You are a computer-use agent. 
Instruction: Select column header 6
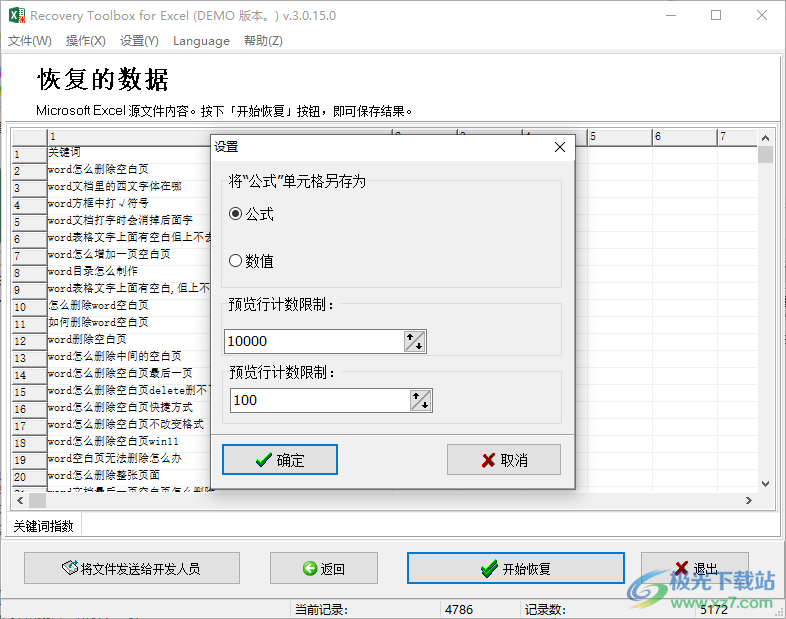(685, 137)
